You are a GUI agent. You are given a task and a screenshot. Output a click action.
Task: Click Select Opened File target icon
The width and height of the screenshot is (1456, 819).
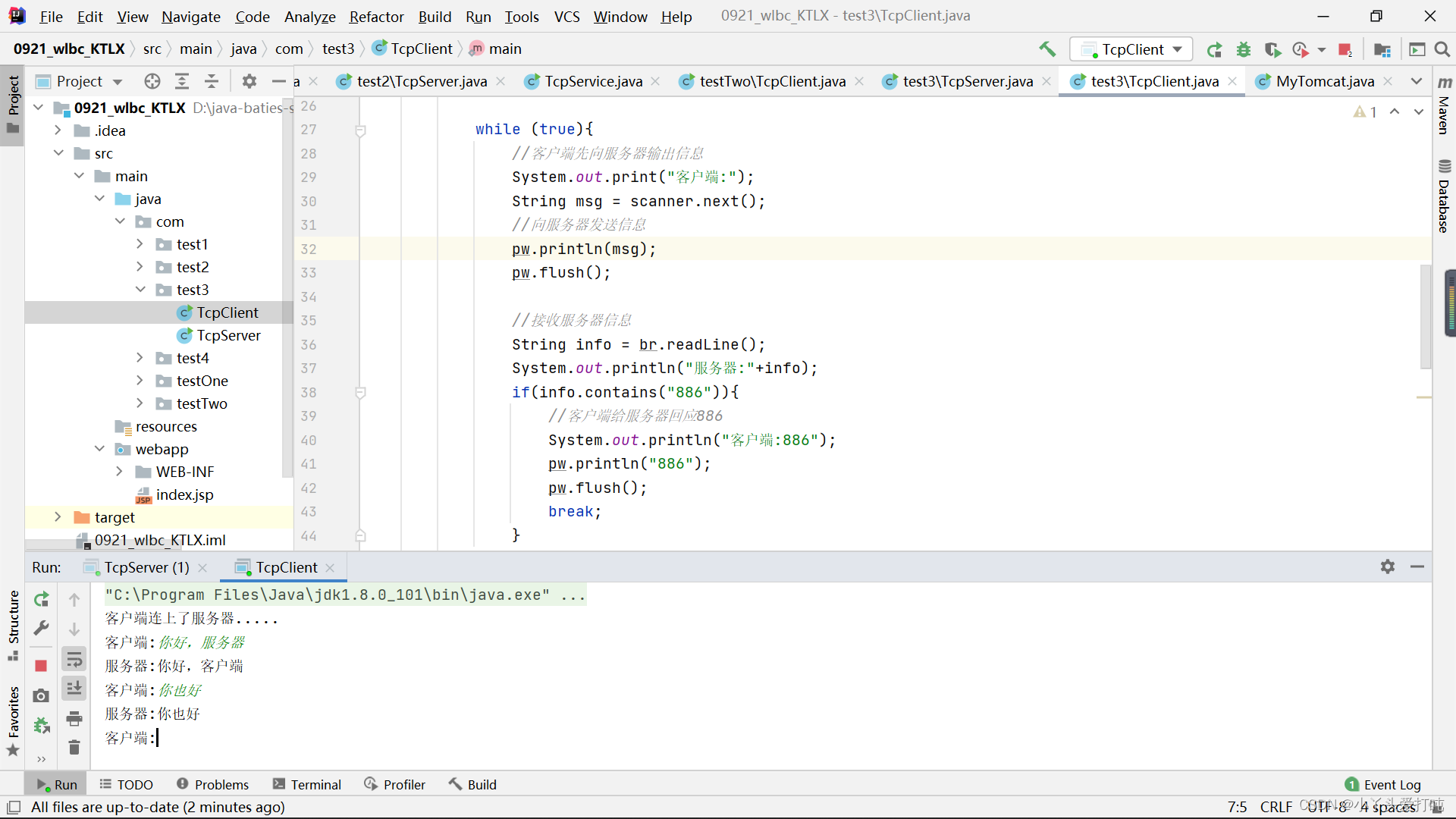[x=152, y=81]
